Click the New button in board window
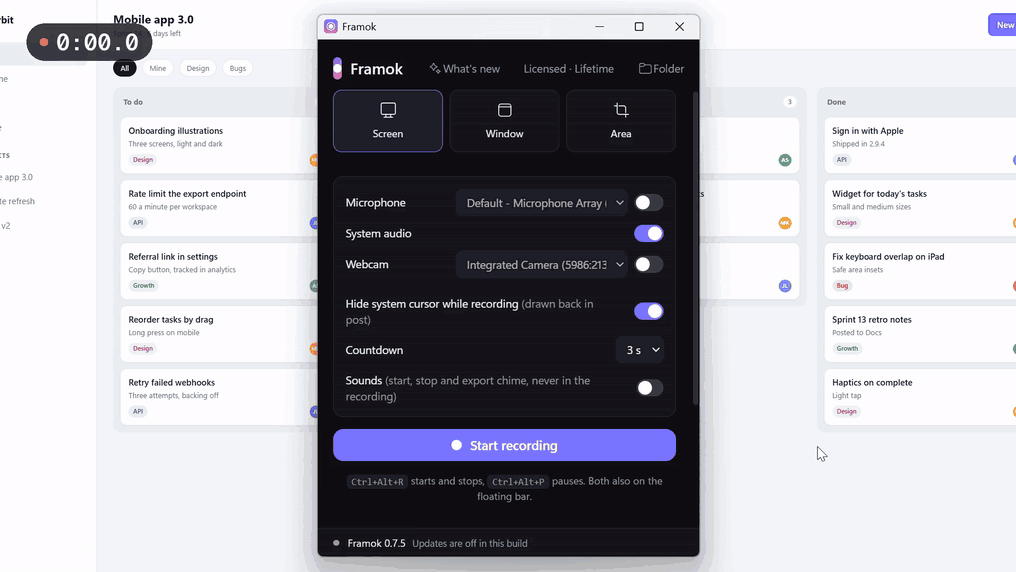 pyautogui.click(x=1002, y=25)
